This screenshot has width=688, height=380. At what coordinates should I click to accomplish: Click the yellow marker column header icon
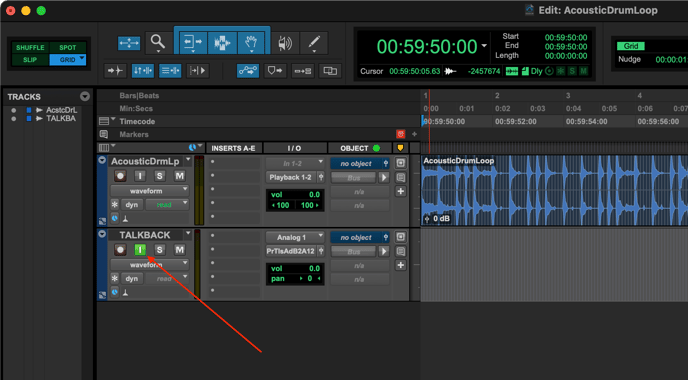(400, 148)
